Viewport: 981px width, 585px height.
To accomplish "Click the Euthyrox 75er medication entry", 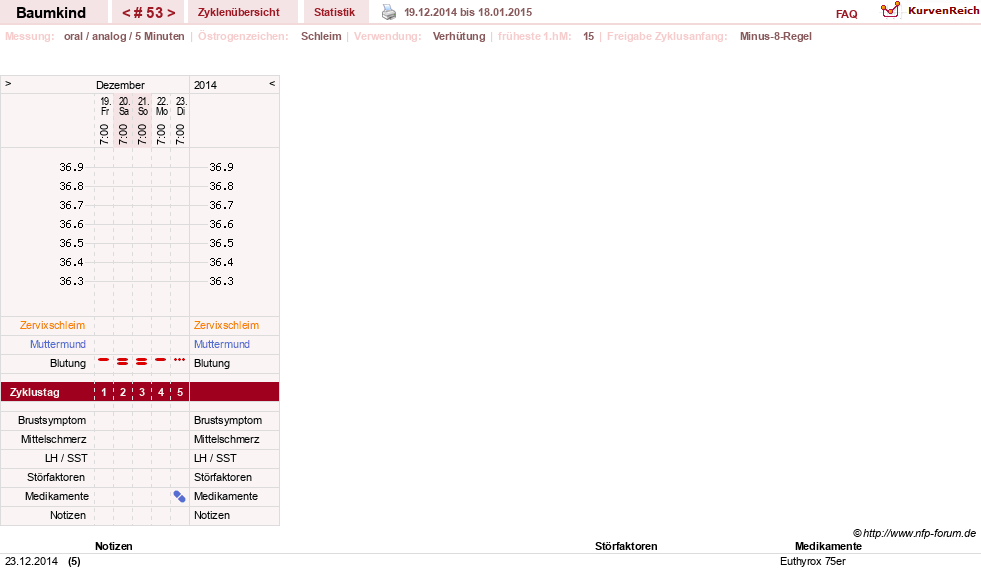I will (813, 561).
